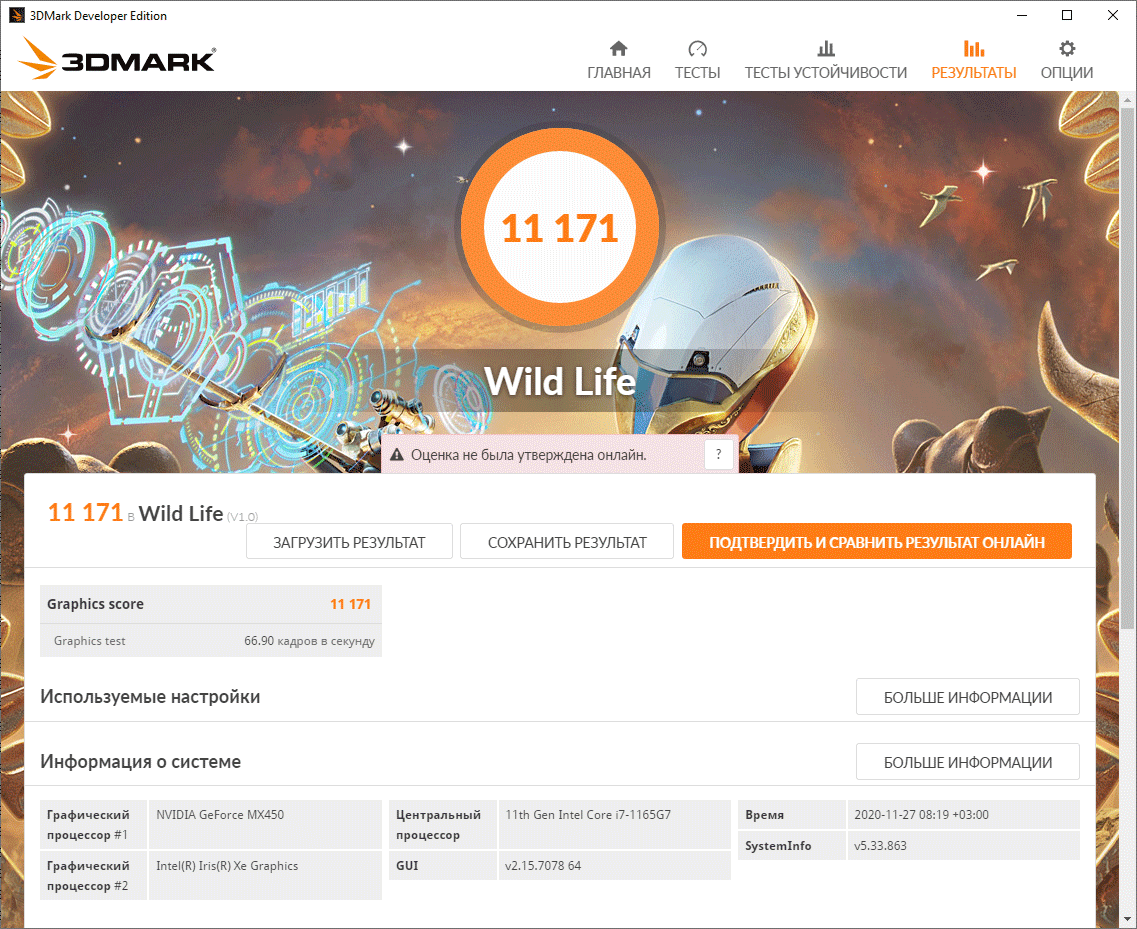Click GUI version 'v2.15.7078 64'
This screenshot has height=929, width=1137.
click(x=543, y=865)
